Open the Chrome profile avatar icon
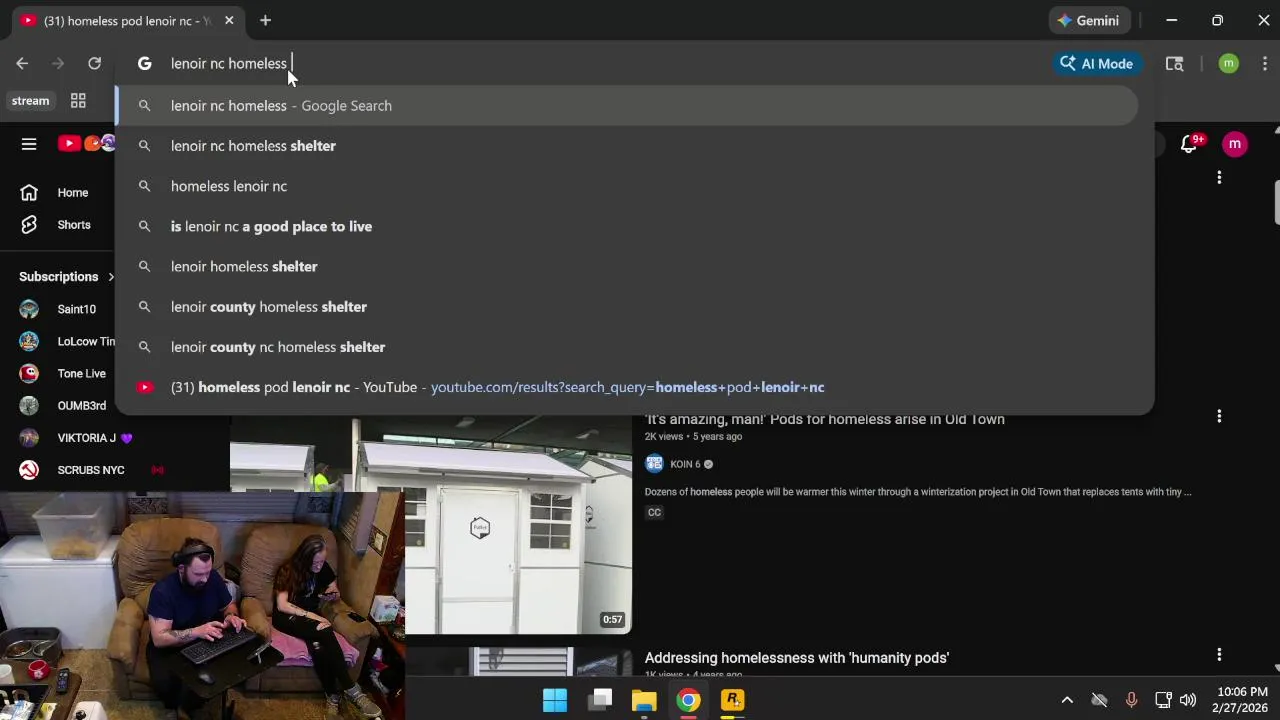Viewport: 1280px width, 720px height. click(1229, 63)
